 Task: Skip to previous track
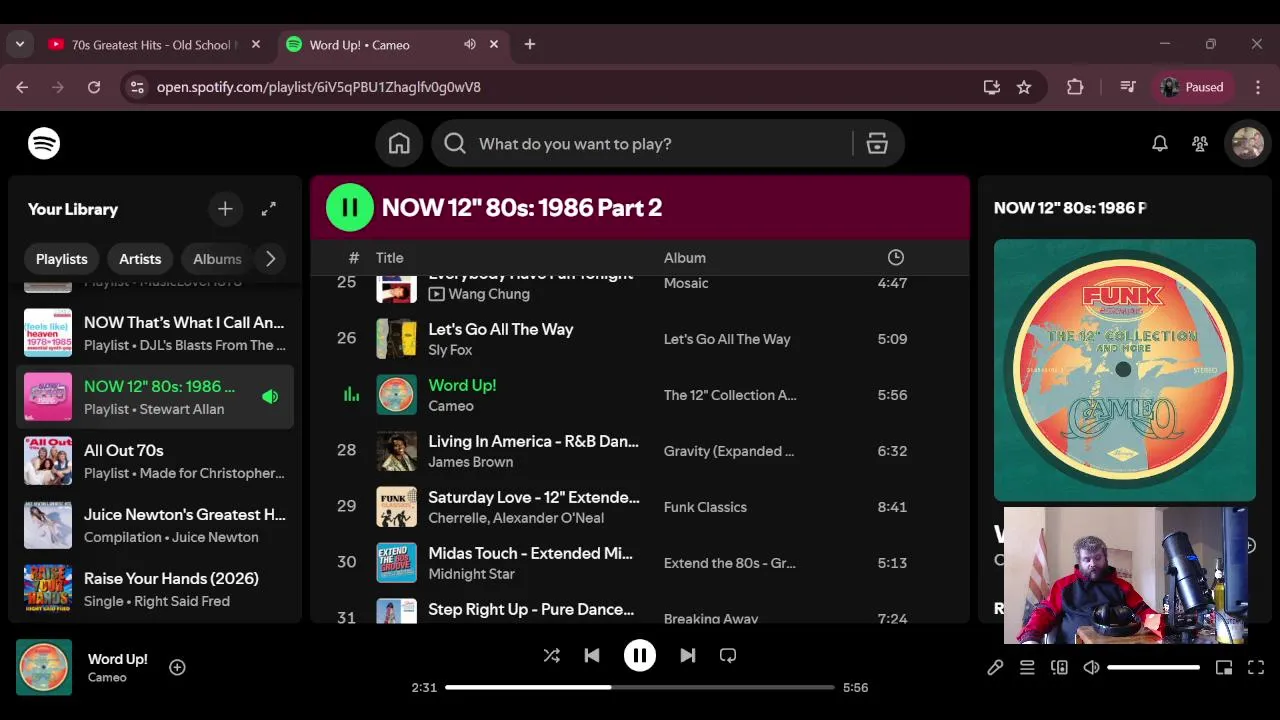click(x=592, y=655)
